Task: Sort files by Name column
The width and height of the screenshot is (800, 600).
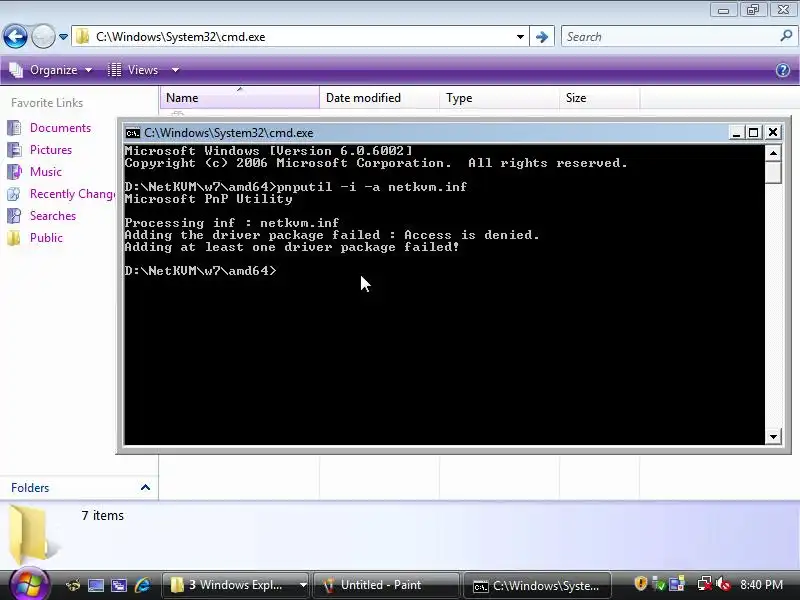Action: 240,97
